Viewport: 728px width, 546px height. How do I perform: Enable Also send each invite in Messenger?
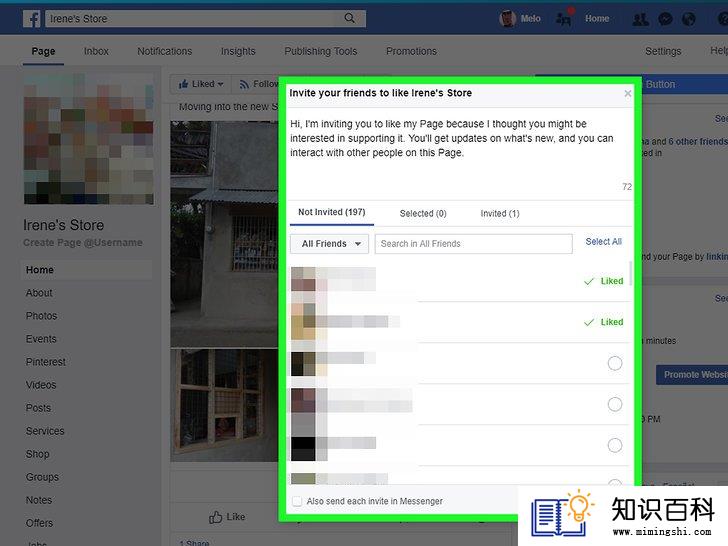297,501
